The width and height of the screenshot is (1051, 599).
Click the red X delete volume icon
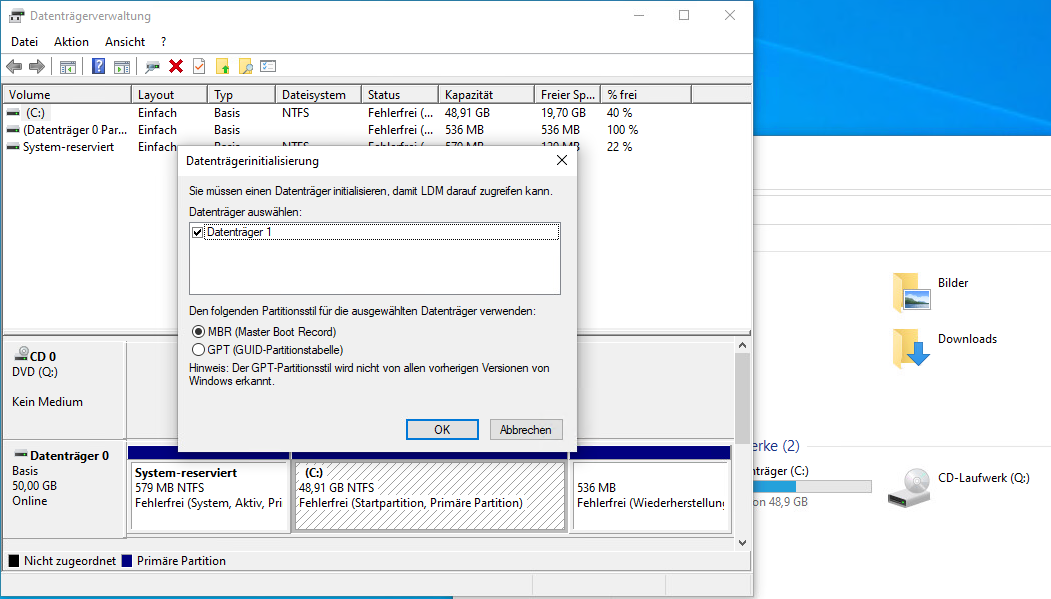(177, 66)
